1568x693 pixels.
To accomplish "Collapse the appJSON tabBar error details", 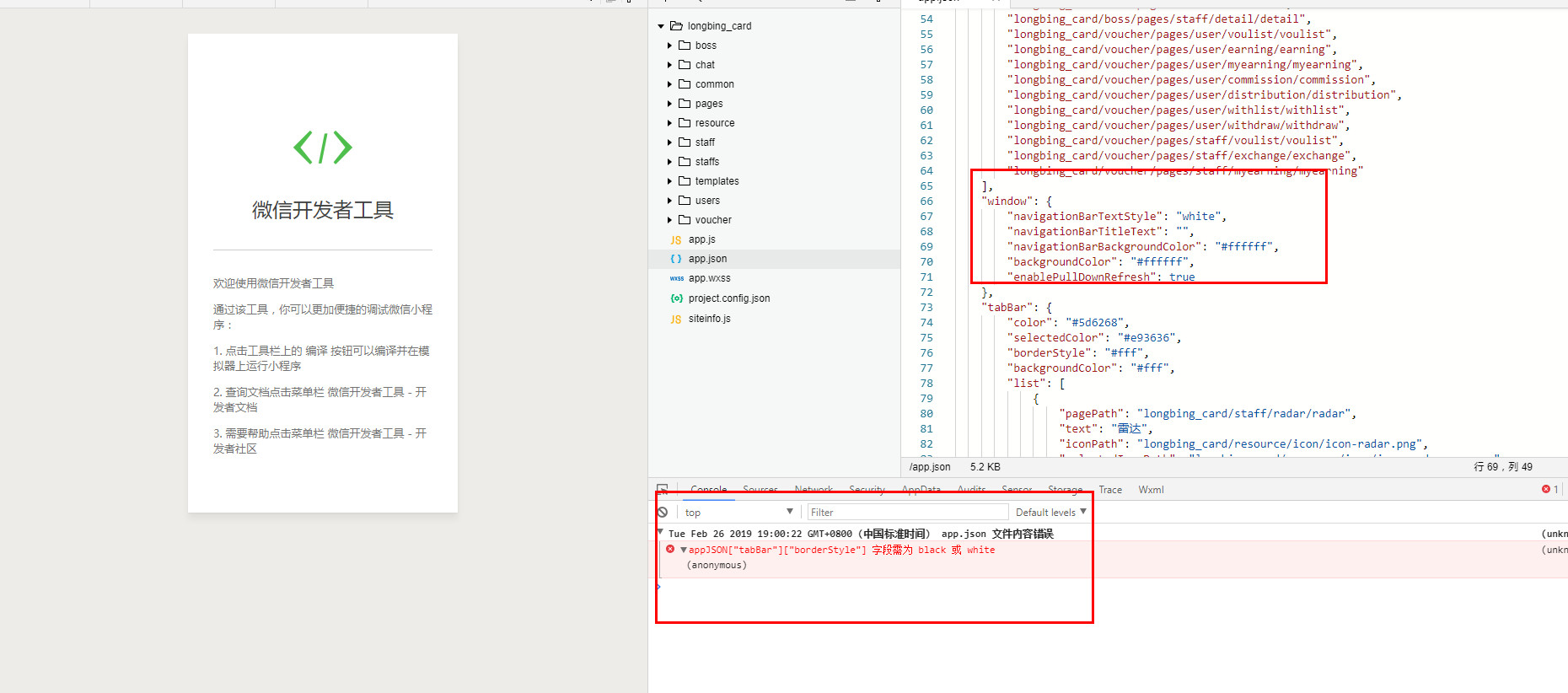I will click(x=684, y=550).
